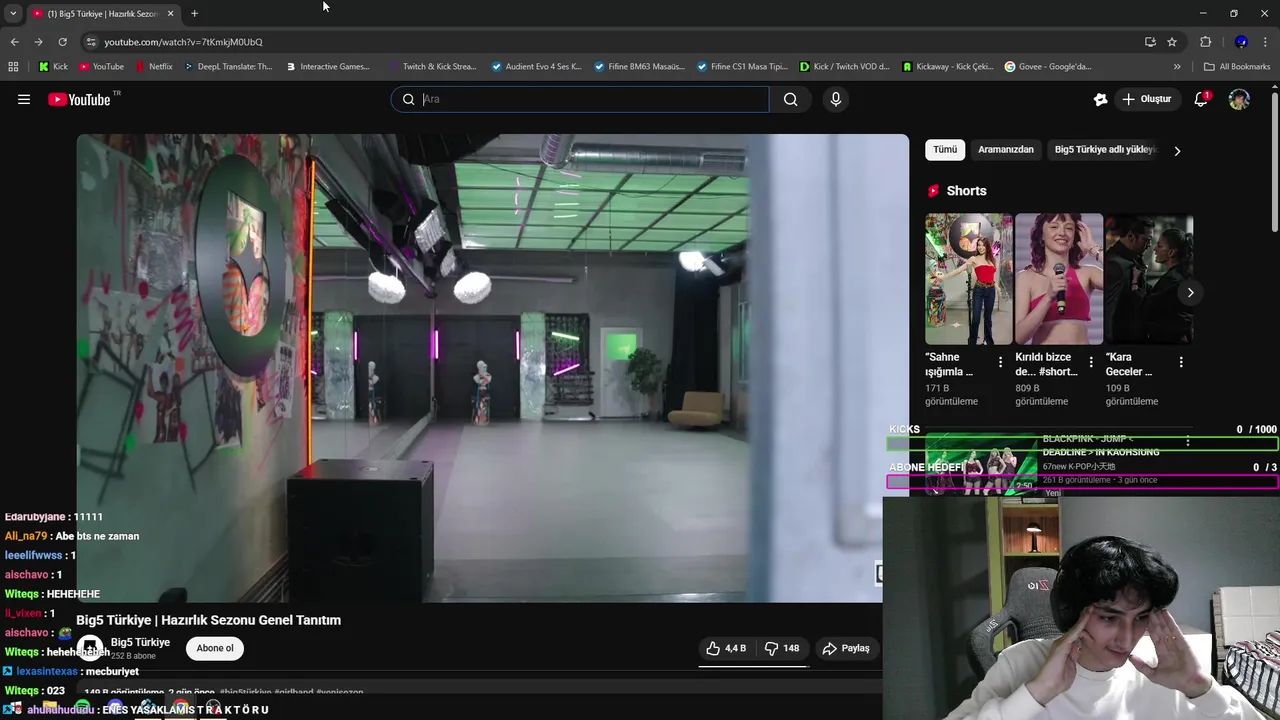Open the BLACKPINK - JUMP video title
The width and height of the screenshot is (1280, 720).
pos(1101,445)
